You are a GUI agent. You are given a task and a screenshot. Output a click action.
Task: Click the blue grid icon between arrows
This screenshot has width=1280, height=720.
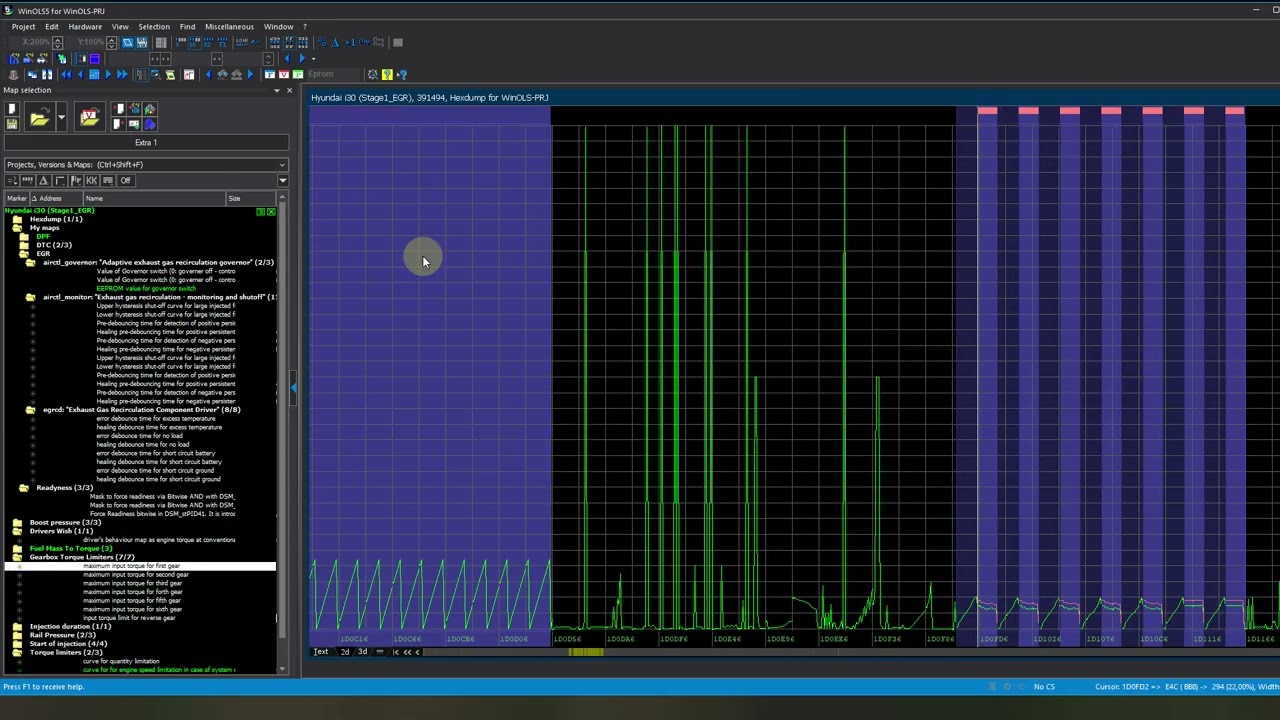[x=94, y=74]
